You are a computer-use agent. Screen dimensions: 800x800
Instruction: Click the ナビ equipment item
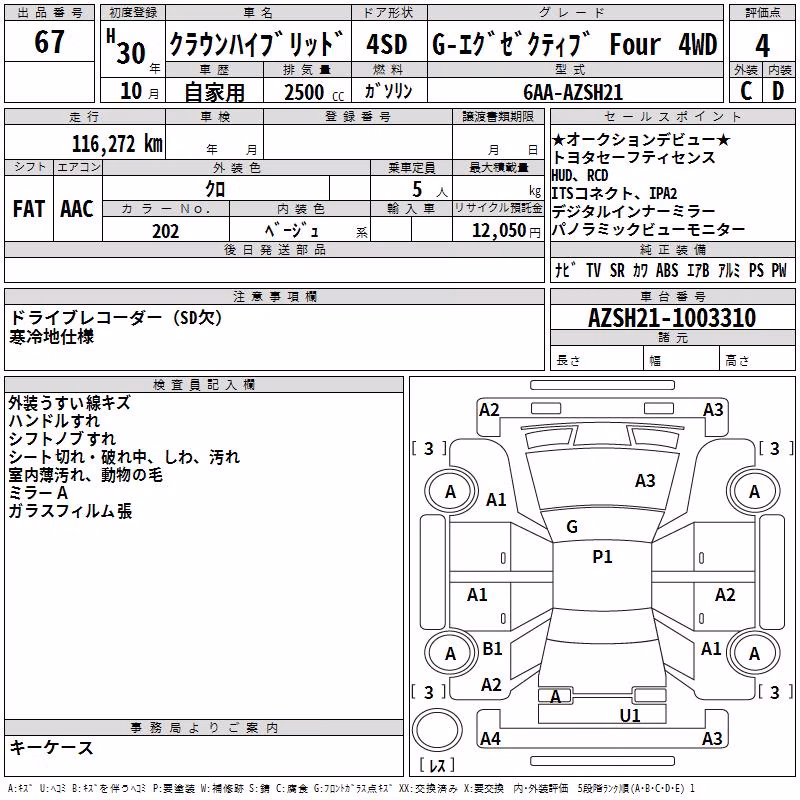coord(566,269)
